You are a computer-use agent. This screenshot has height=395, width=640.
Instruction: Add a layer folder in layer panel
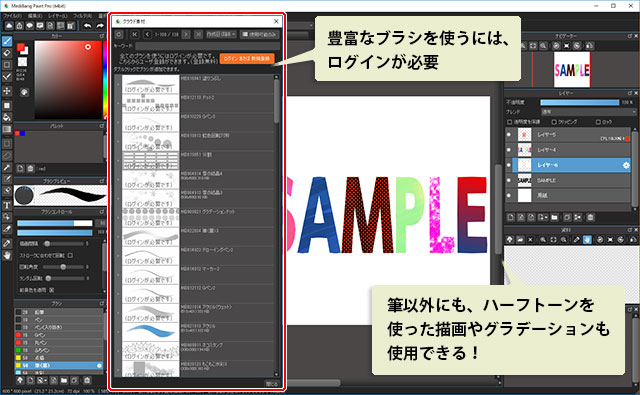(x=554, y=217)
